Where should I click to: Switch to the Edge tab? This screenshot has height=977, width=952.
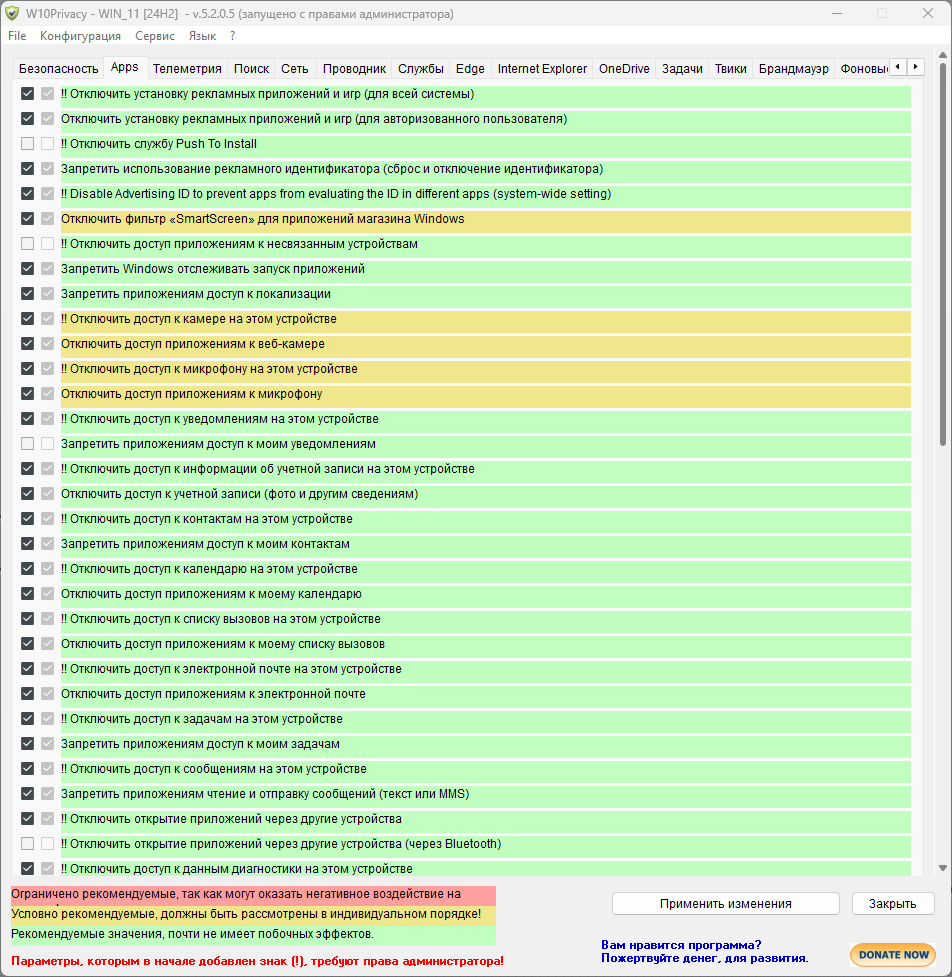(x=470, y=69)
